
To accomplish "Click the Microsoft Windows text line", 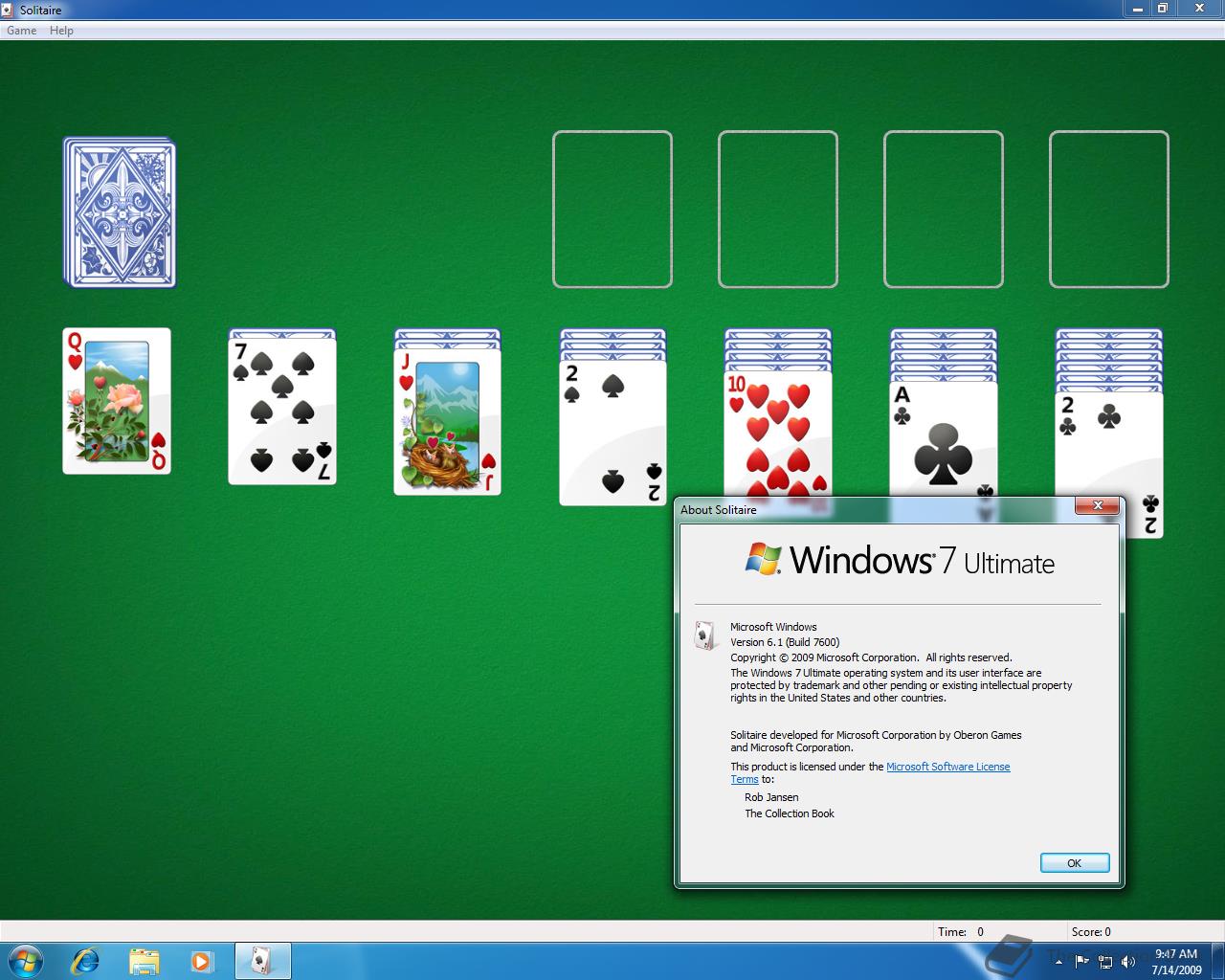I will [773, 627].
